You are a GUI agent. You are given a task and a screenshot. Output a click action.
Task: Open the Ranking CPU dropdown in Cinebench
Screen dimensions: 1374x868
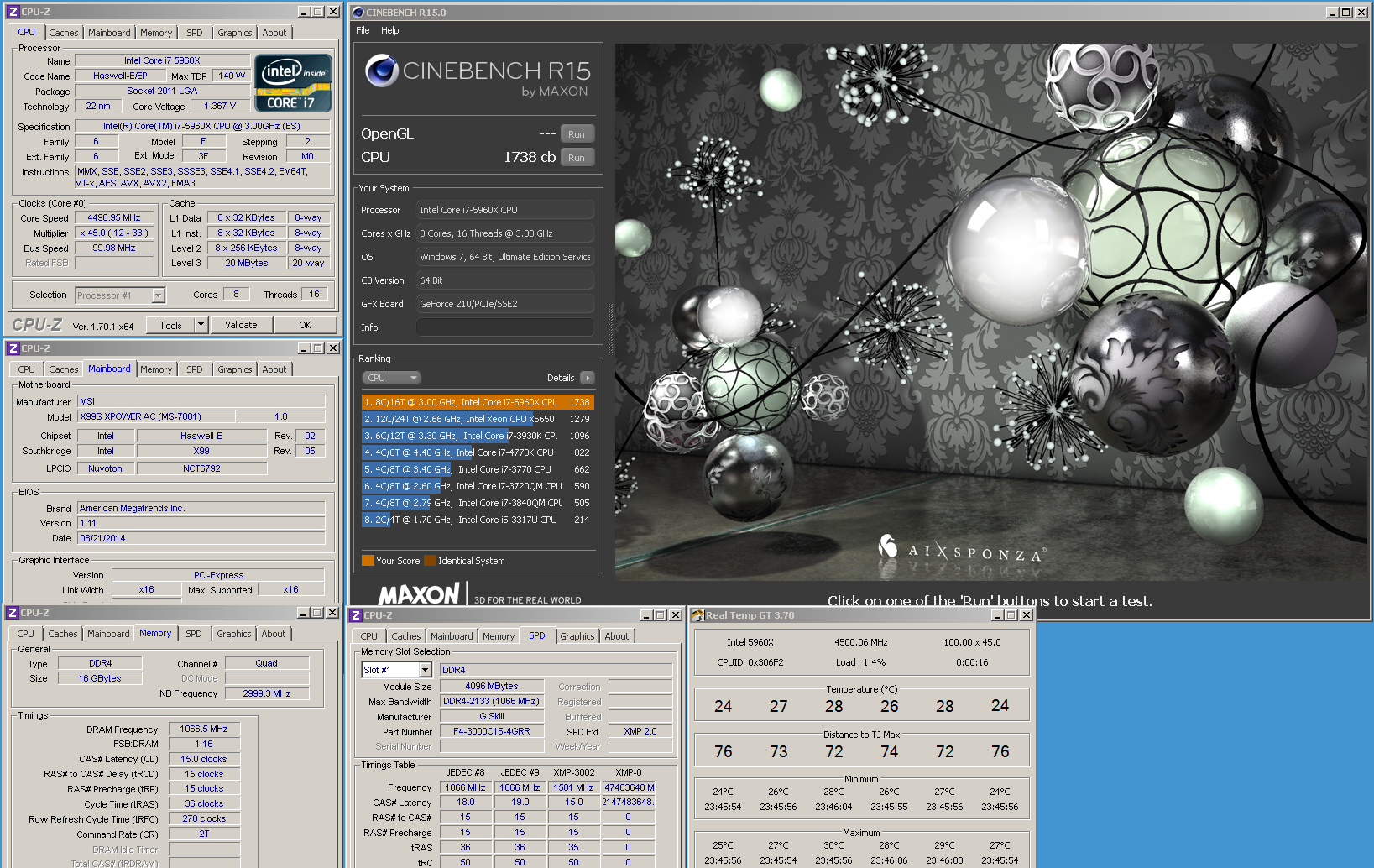coord(391,378)
